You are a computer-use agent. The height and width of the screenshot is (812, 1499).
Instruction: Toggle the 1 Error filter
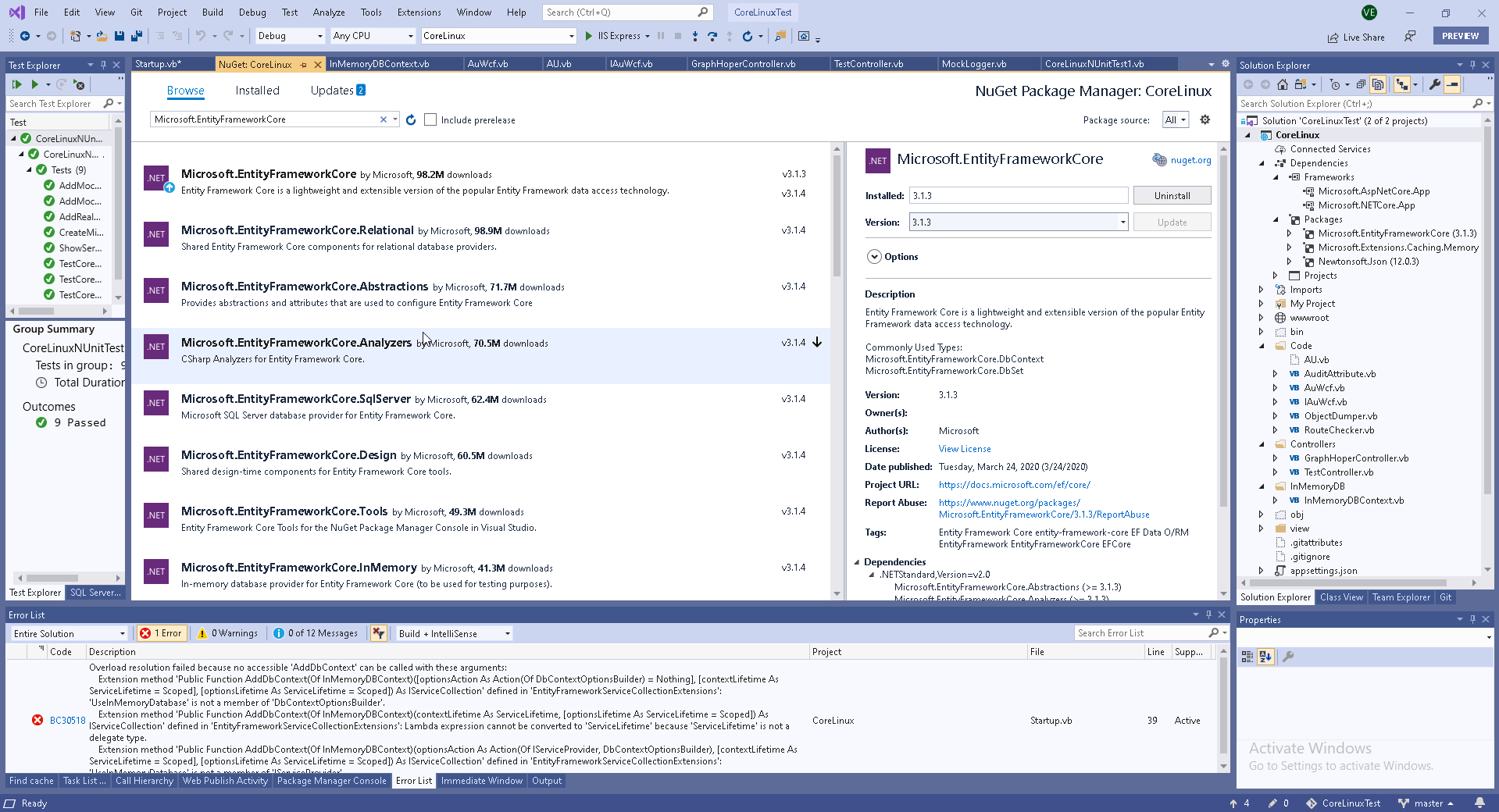[161, 633]
